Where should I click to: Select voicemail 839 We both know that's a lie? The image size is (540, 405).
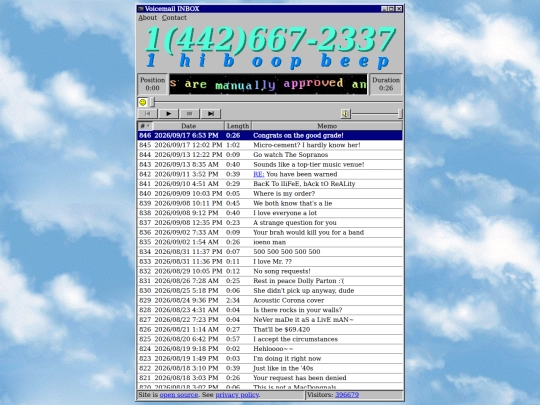click(x=270, y=203)
